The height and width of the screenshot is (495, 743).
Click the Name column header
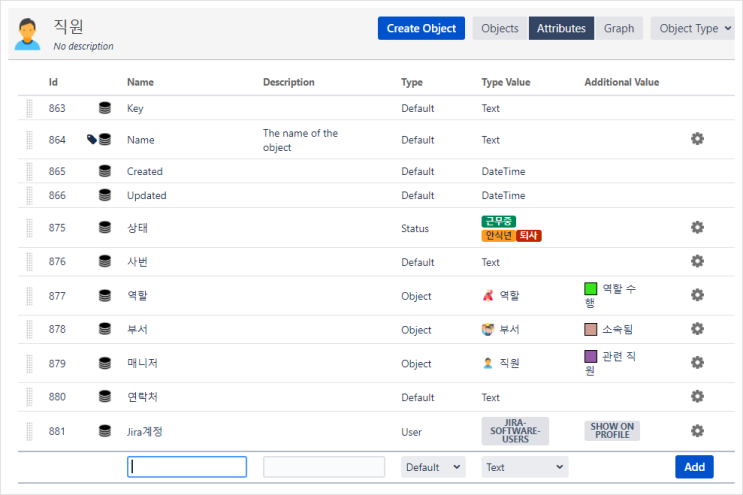click(x=140, y=82)
